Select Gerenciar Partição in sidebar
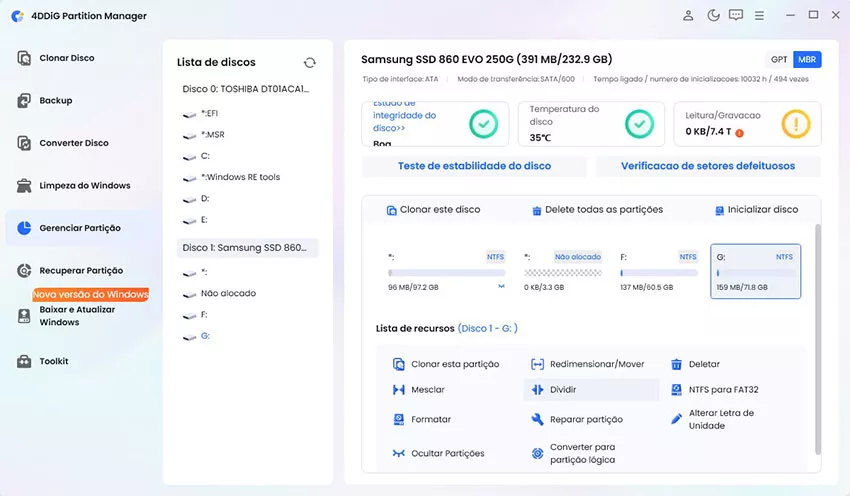Image resolution: width=850 pixels, height=496 pixels. 80,228
